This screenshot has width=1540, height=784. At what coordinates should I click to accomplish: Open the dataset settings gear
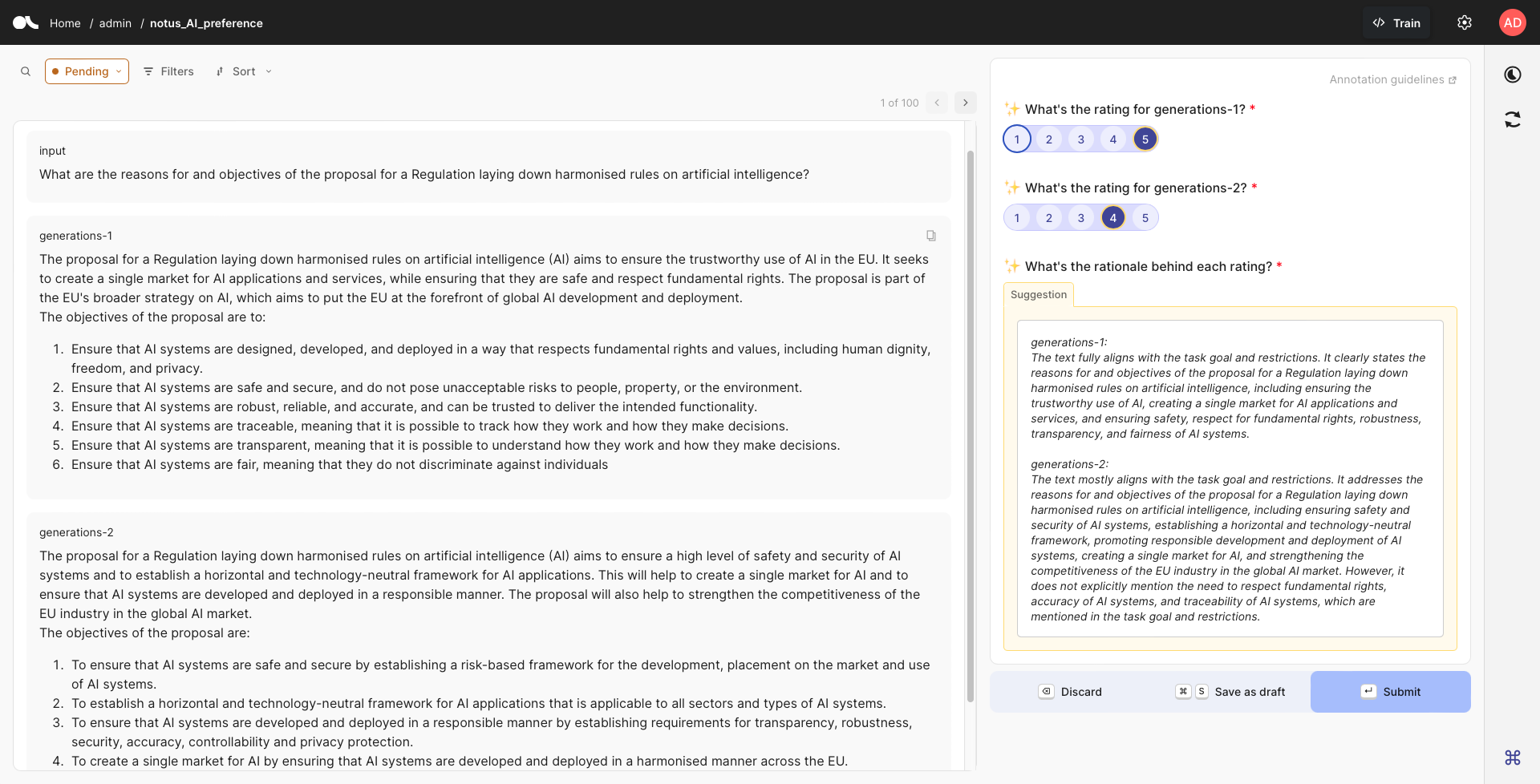pyautogui.click(x=1465, y=22)
